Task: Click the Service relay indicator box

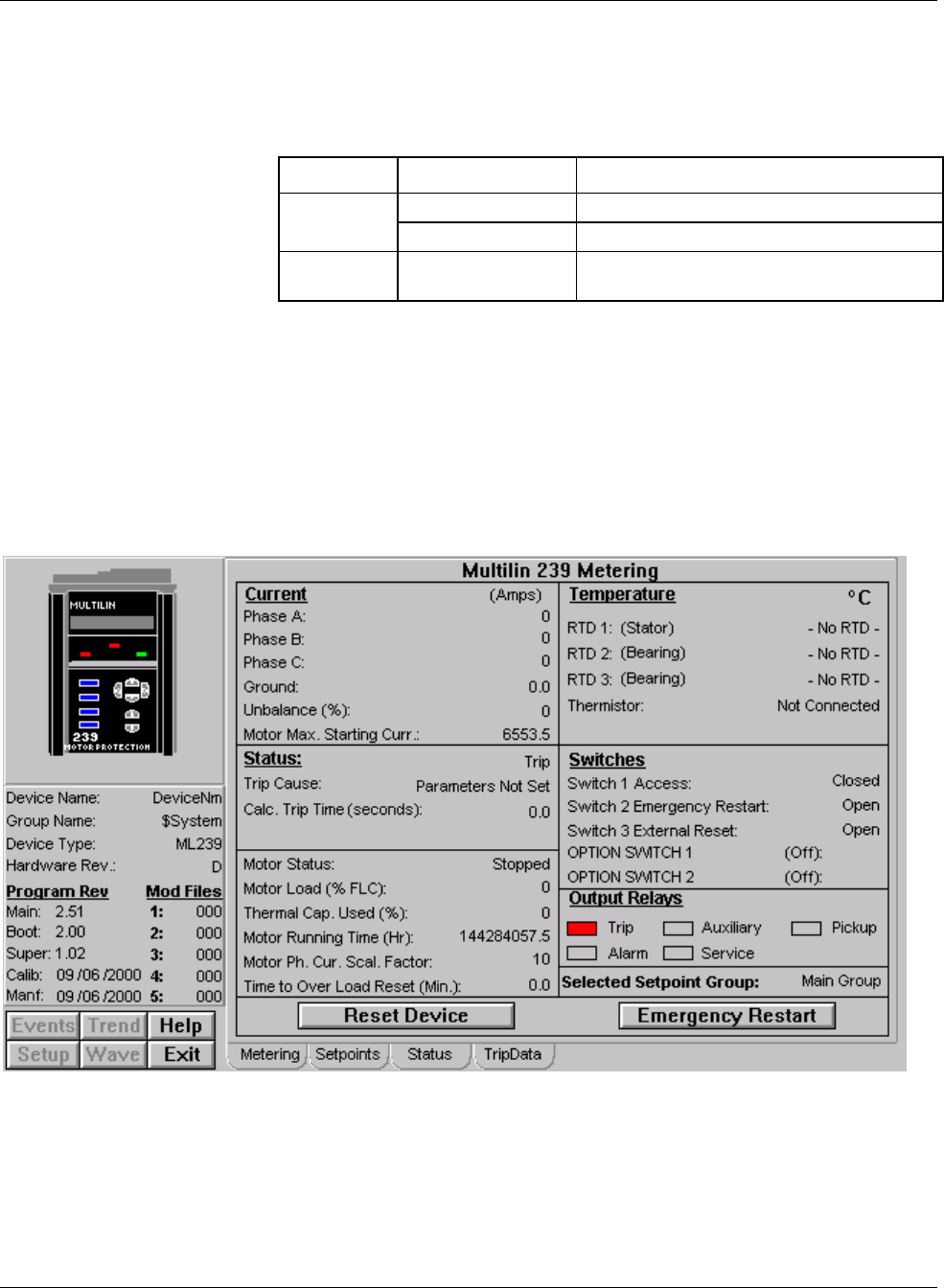Action: click(678, 954)
